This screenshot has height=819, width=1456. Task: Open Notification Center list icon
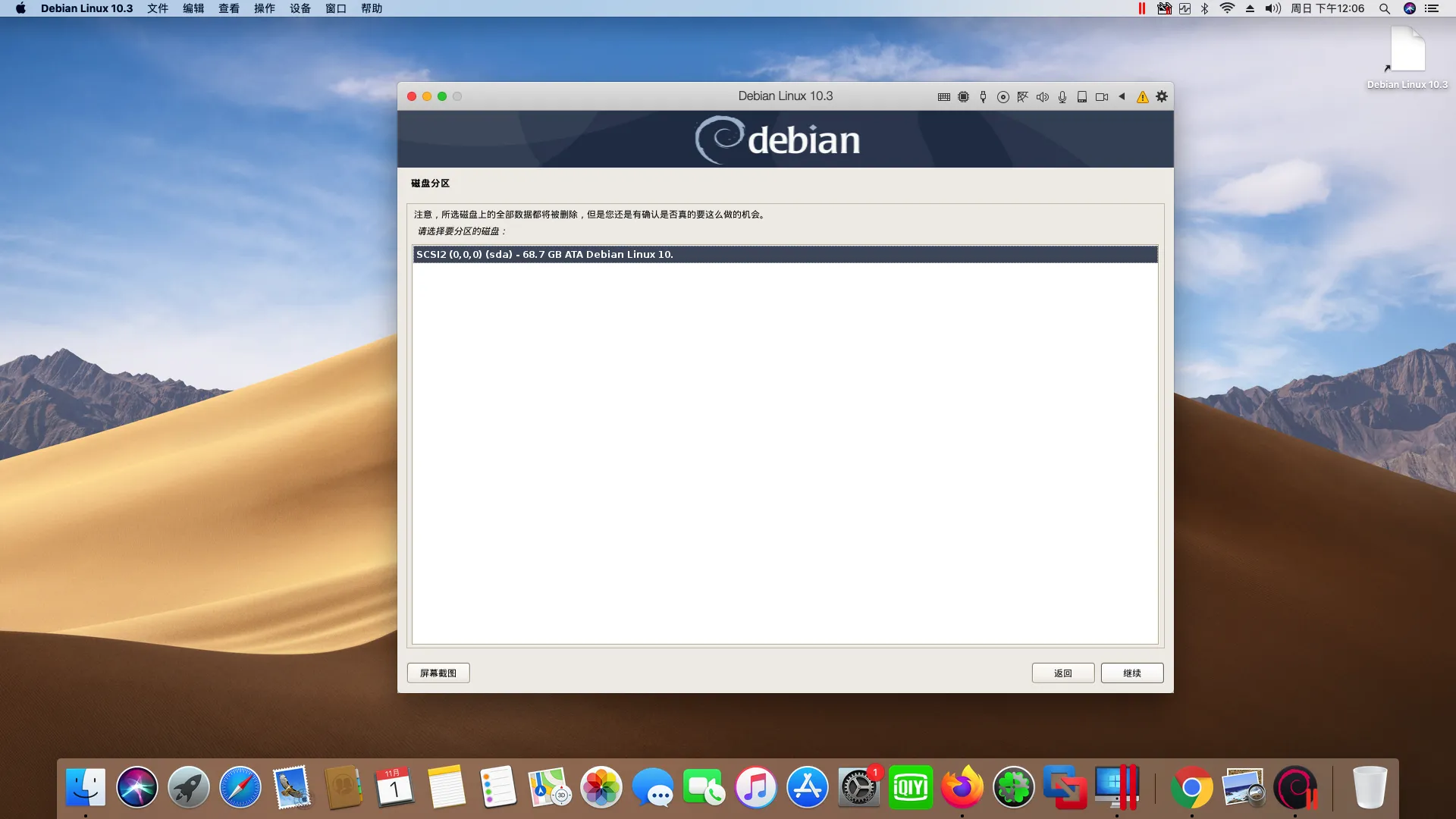[x=1432, y=8]
